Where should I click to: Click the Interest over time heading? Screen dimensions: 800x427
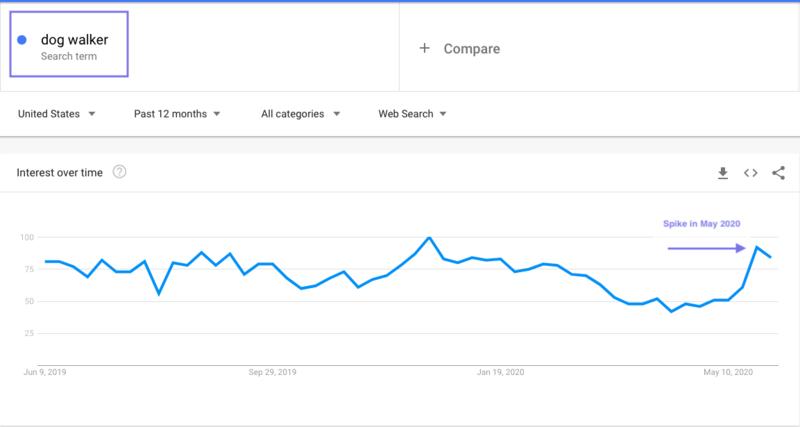pyautogui.click(x=60, y=172)
